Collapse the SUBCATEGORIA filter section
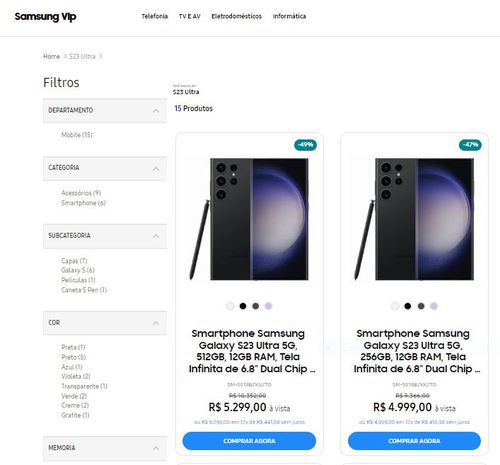 coord(105,236)
